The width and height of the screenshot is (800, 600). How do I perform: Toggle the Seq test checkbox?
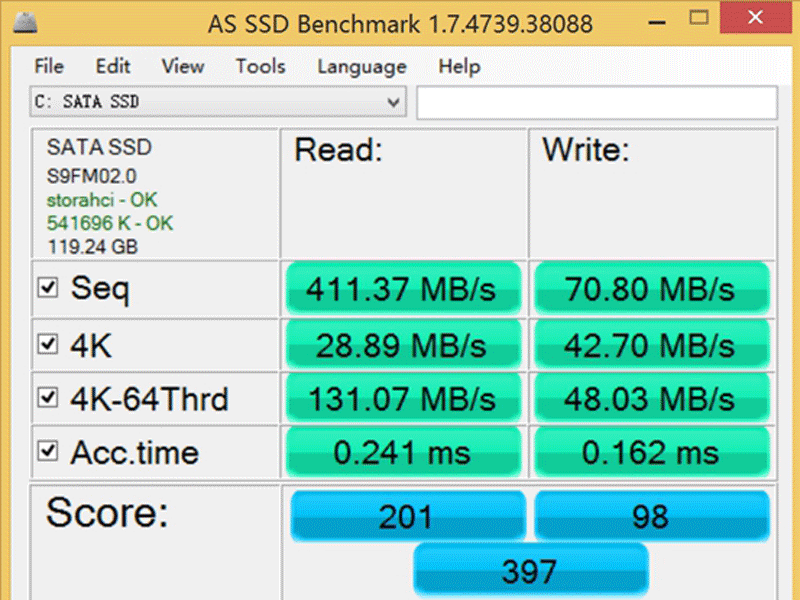(47, 287)
